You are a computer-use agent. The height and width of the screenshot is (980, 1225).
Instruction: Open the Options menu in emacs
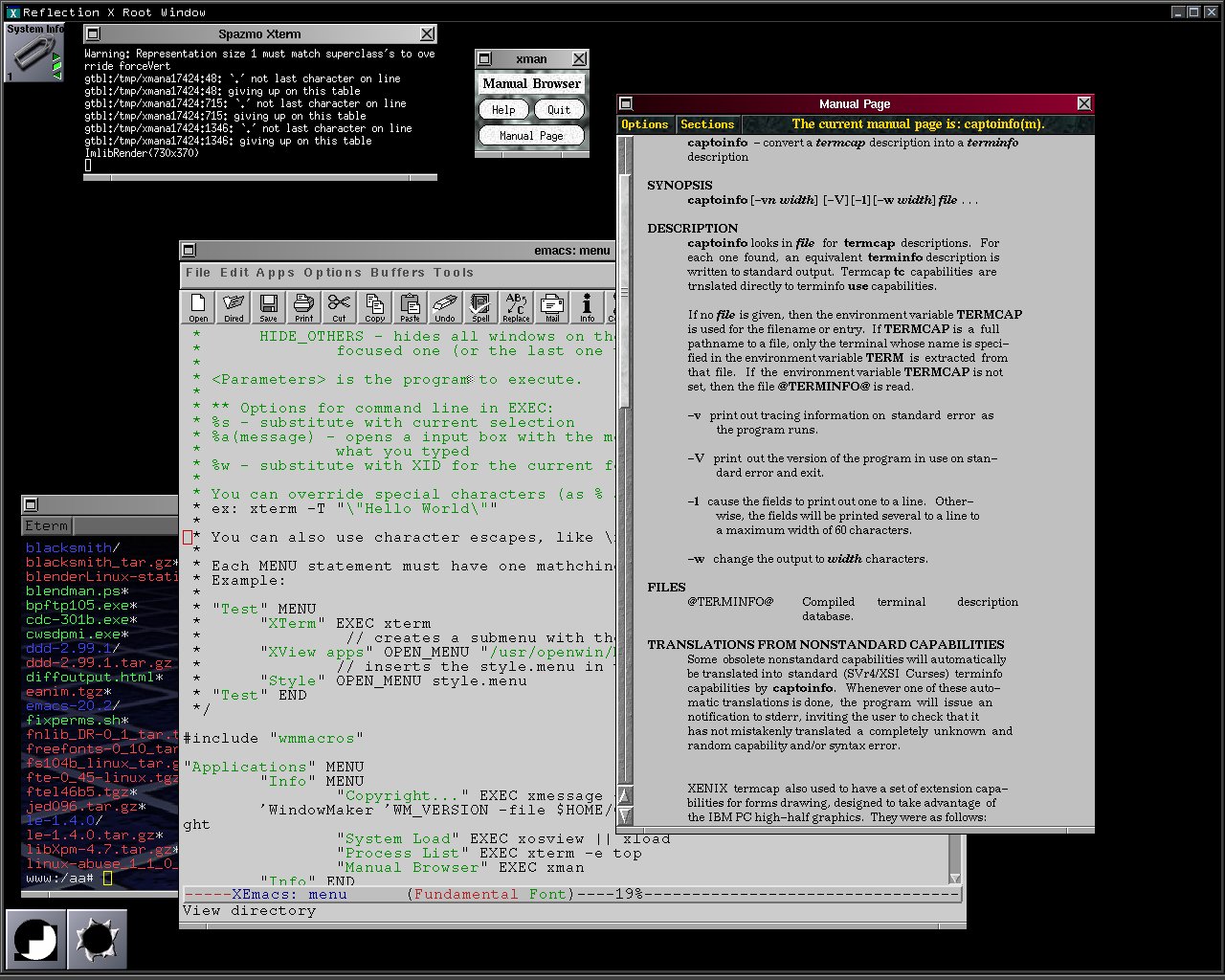tap(333, 273)
